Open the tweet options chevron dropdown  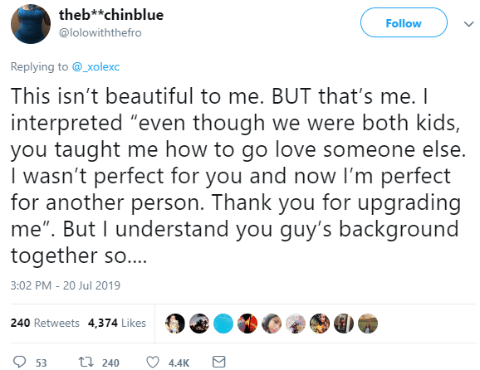(469, 24)
